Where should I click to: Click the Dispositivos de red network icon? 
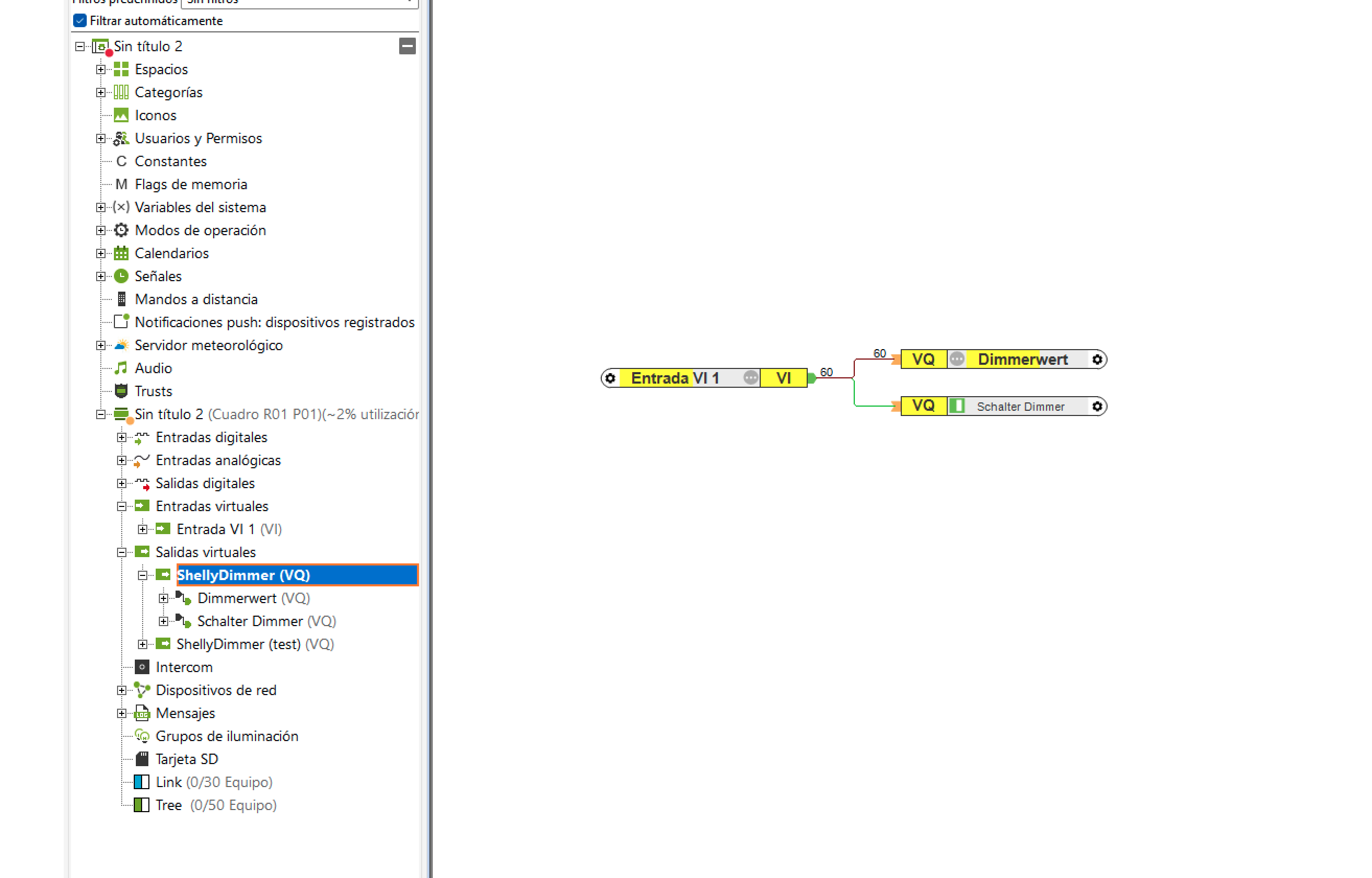(x=142, y=690)
